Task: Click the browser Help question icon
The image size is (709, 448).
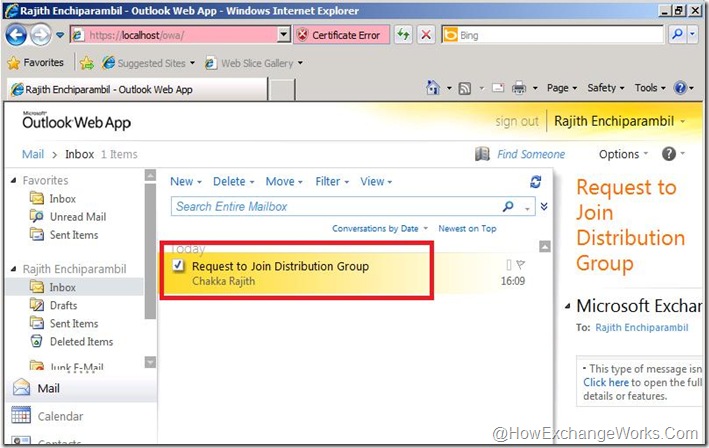Action: pos(680,88)
